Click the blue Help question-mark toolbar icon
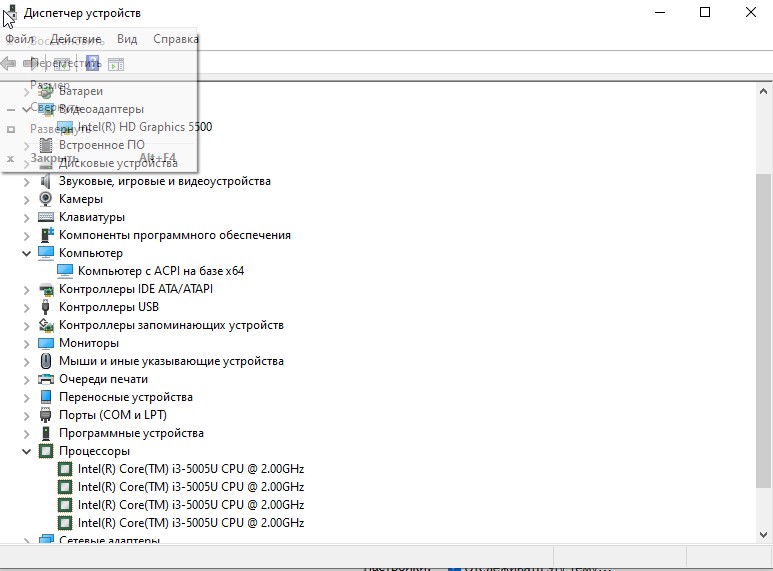 coord(92,63)
